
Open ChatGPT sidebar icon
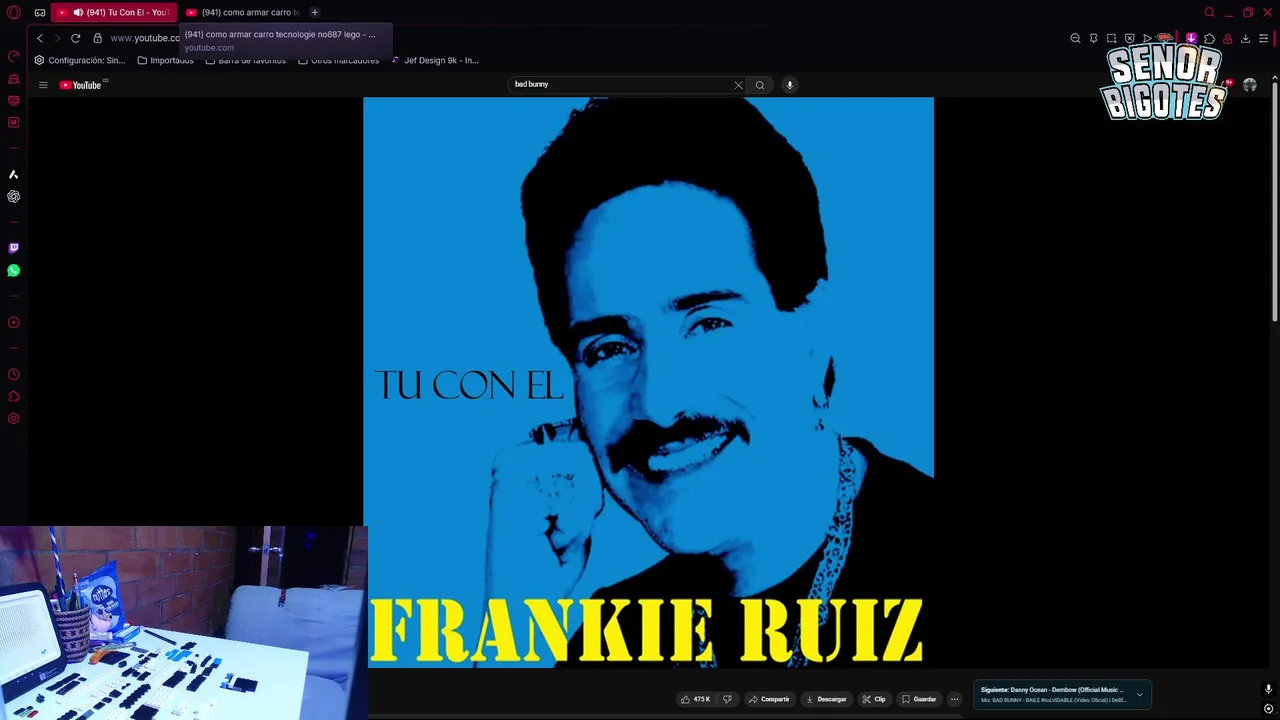point(14,196)
